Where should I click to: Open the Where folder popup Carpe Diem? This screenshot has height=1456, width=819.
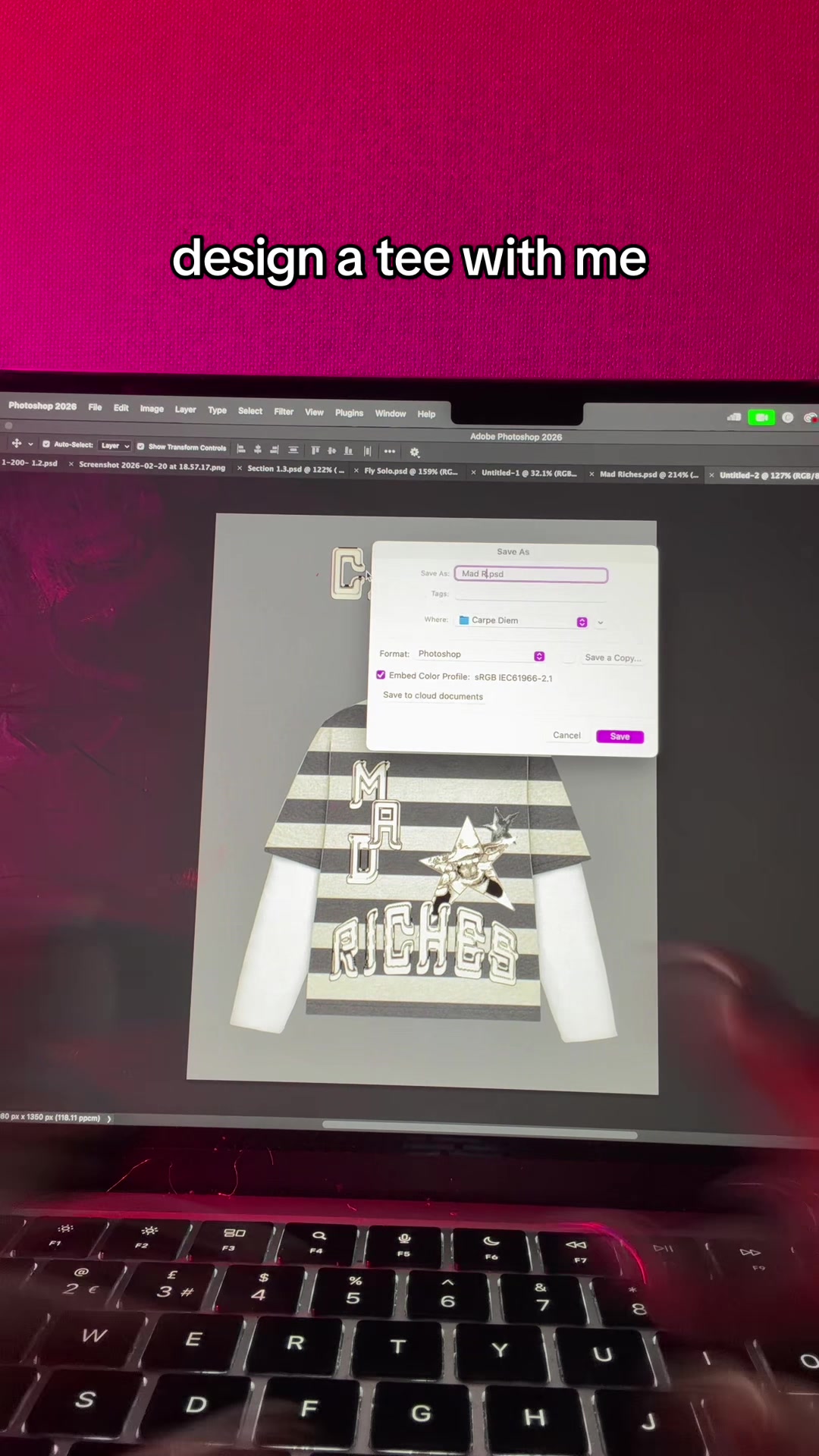click(x=523, y=621)
